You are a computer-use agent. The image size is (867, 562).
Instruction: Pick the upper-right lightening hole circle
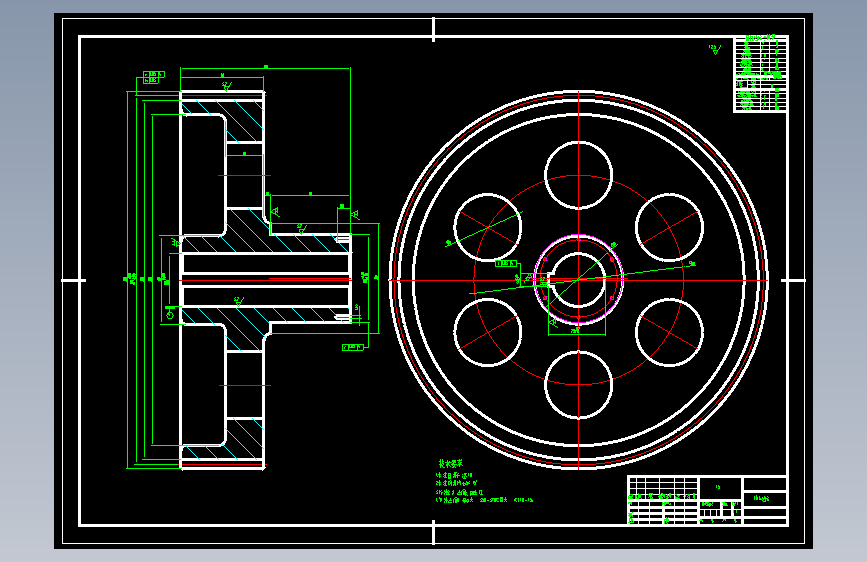pos(669,227)
